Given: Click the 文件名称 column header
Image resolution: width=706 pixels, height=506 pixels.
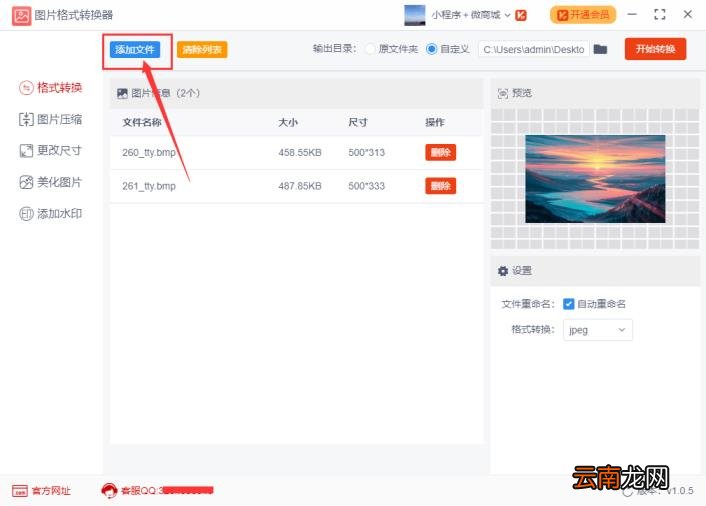Looking at the screenshot, I should [141, 122].
